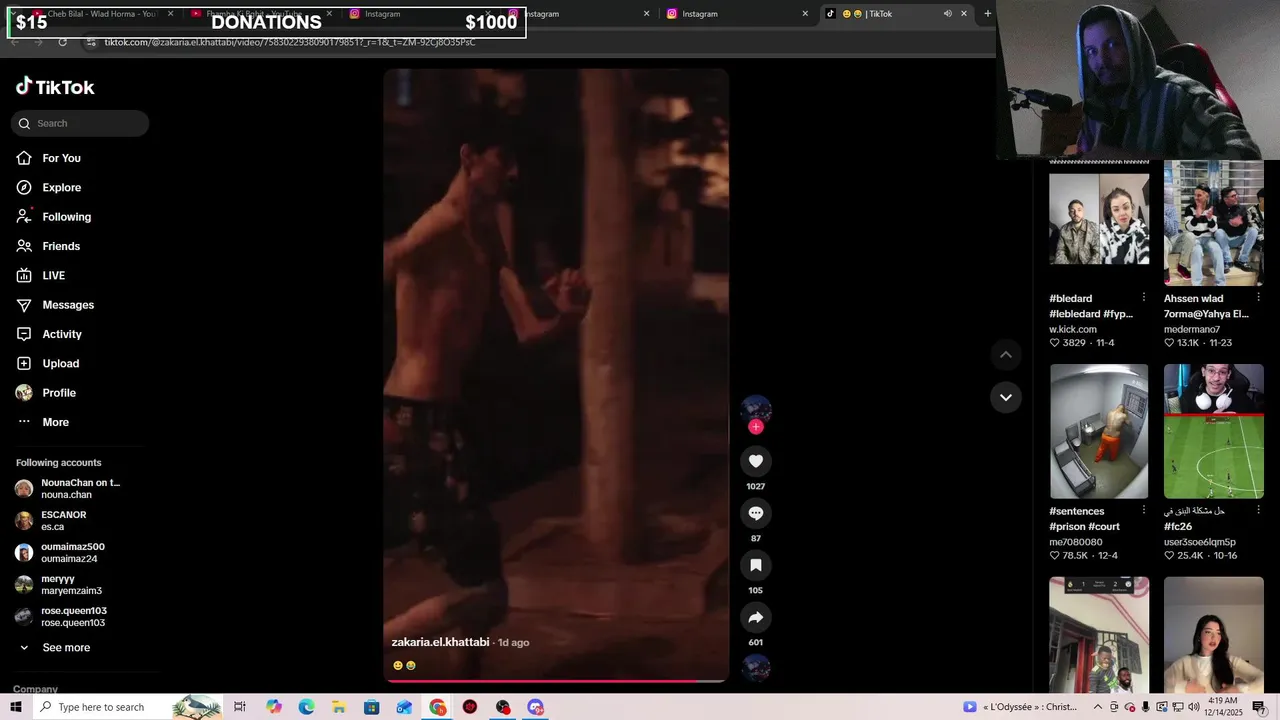Viewport: 1280px width, 720px height.
Task: Share the video using arrow icon
Action: click(x=756, y=617)
